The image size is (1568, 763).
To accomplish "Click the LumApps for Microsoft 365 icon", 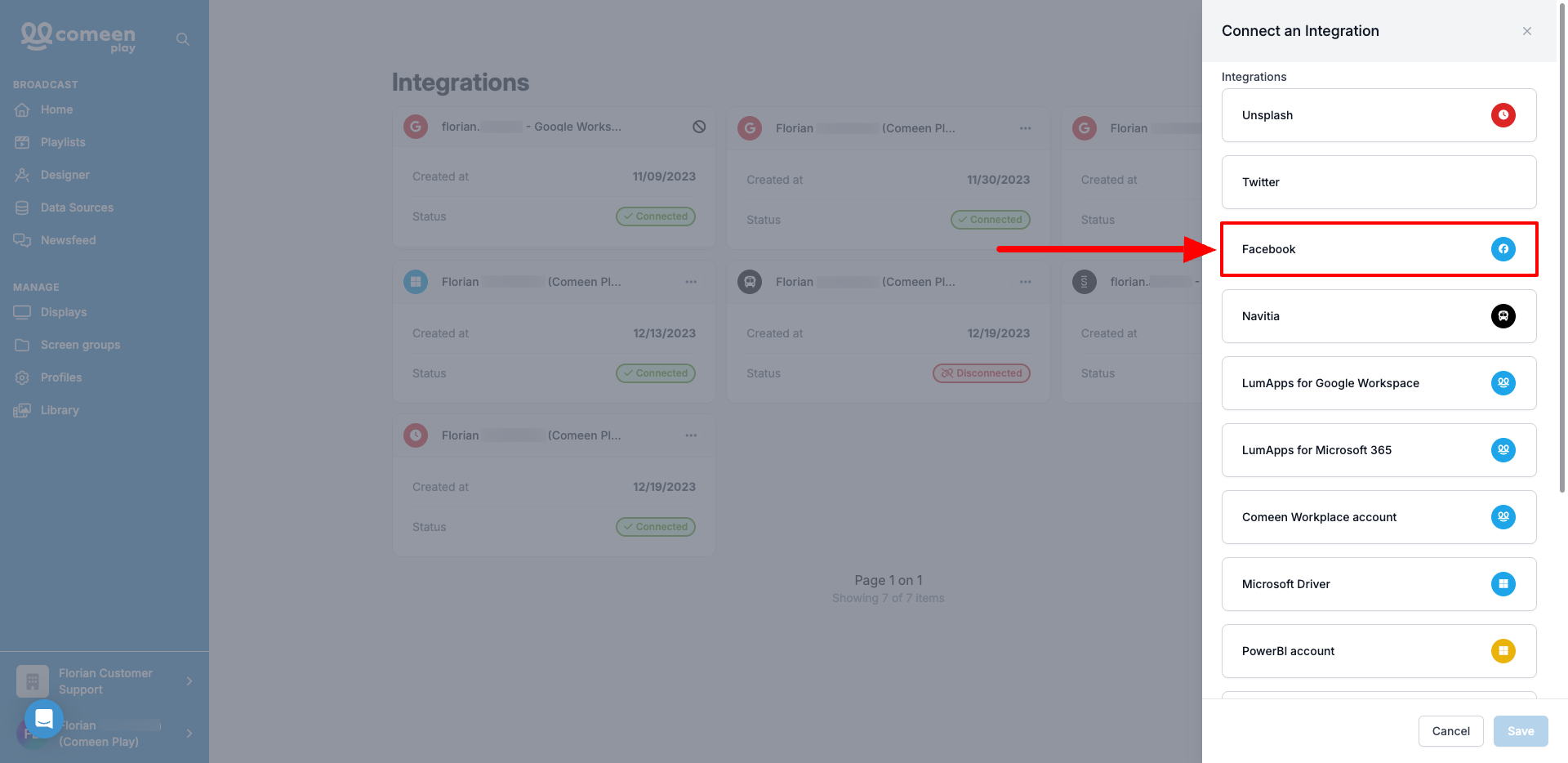I will [x=1503, y=450].
